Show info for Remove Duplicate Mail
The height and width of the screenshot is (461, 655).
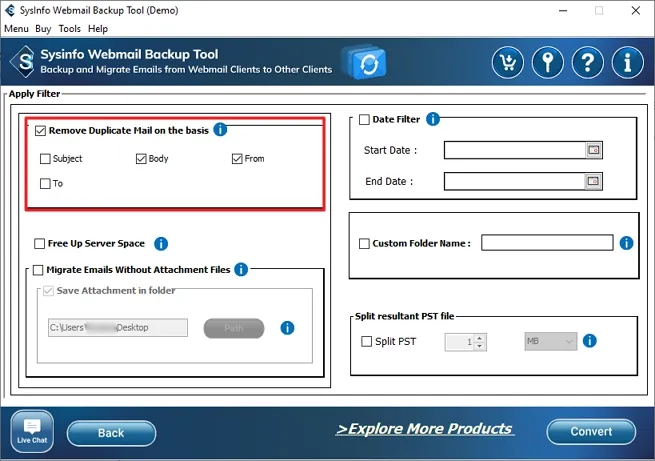click(220, 130)
